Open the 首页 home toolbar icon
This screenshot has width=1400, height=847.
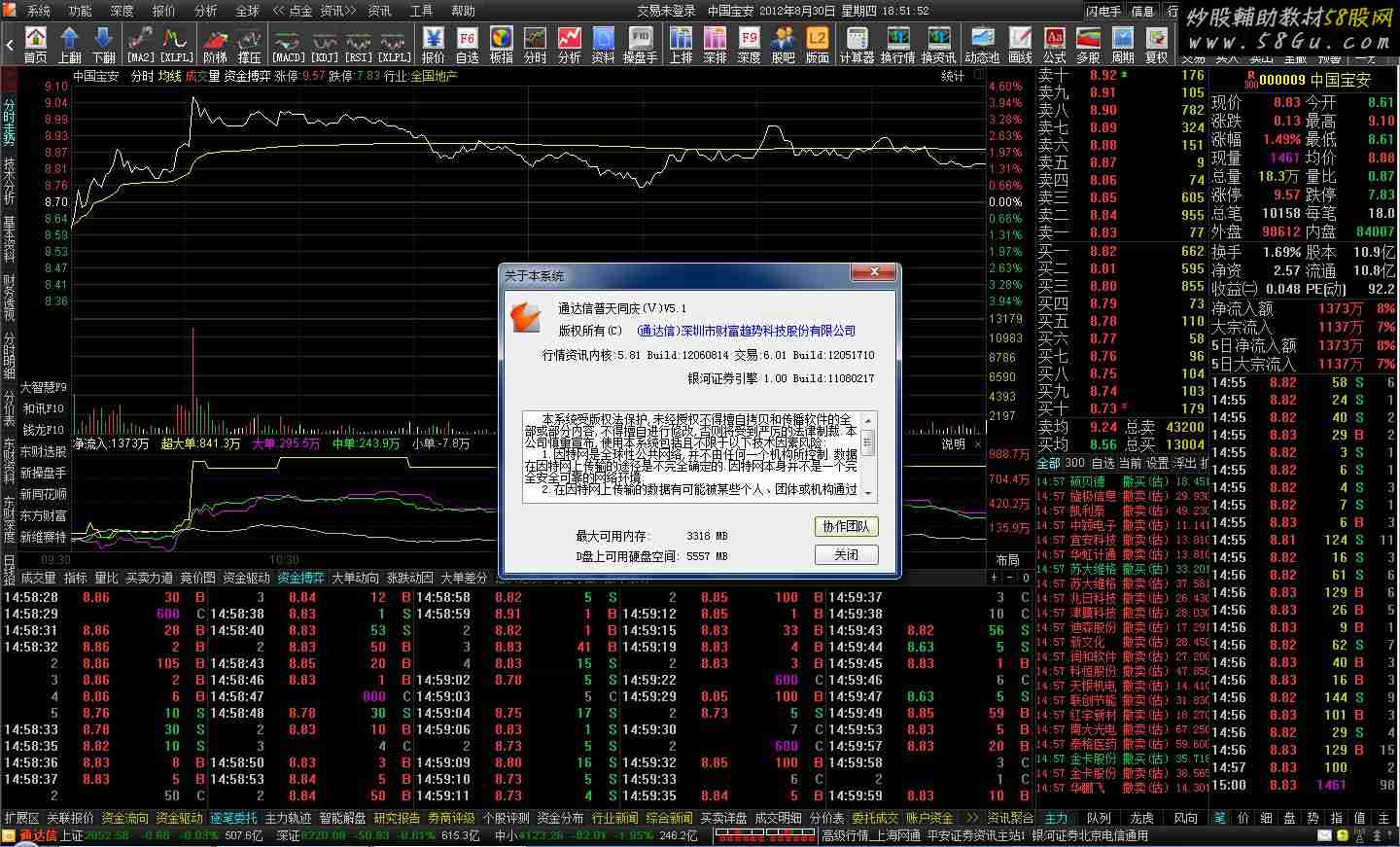[35, 45]
